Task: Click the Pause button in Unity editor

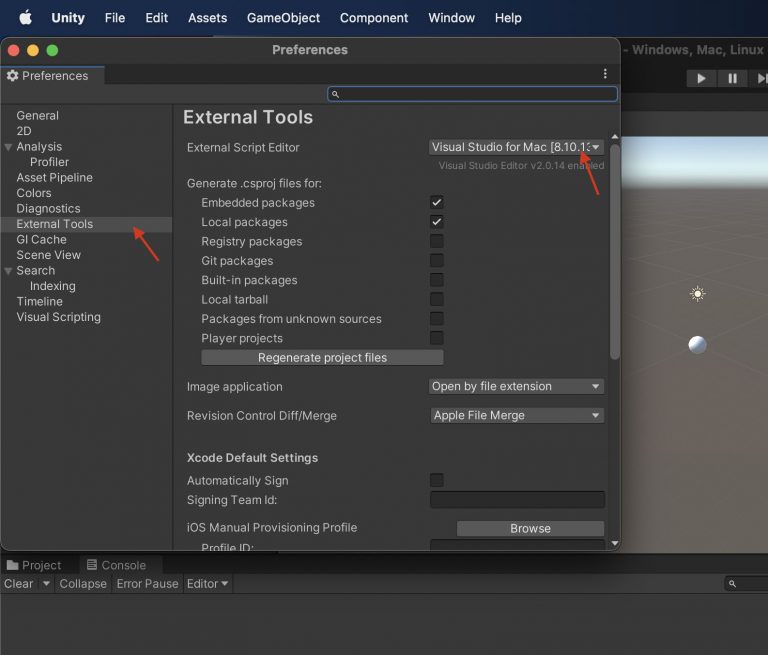Action: pos(732,78)
